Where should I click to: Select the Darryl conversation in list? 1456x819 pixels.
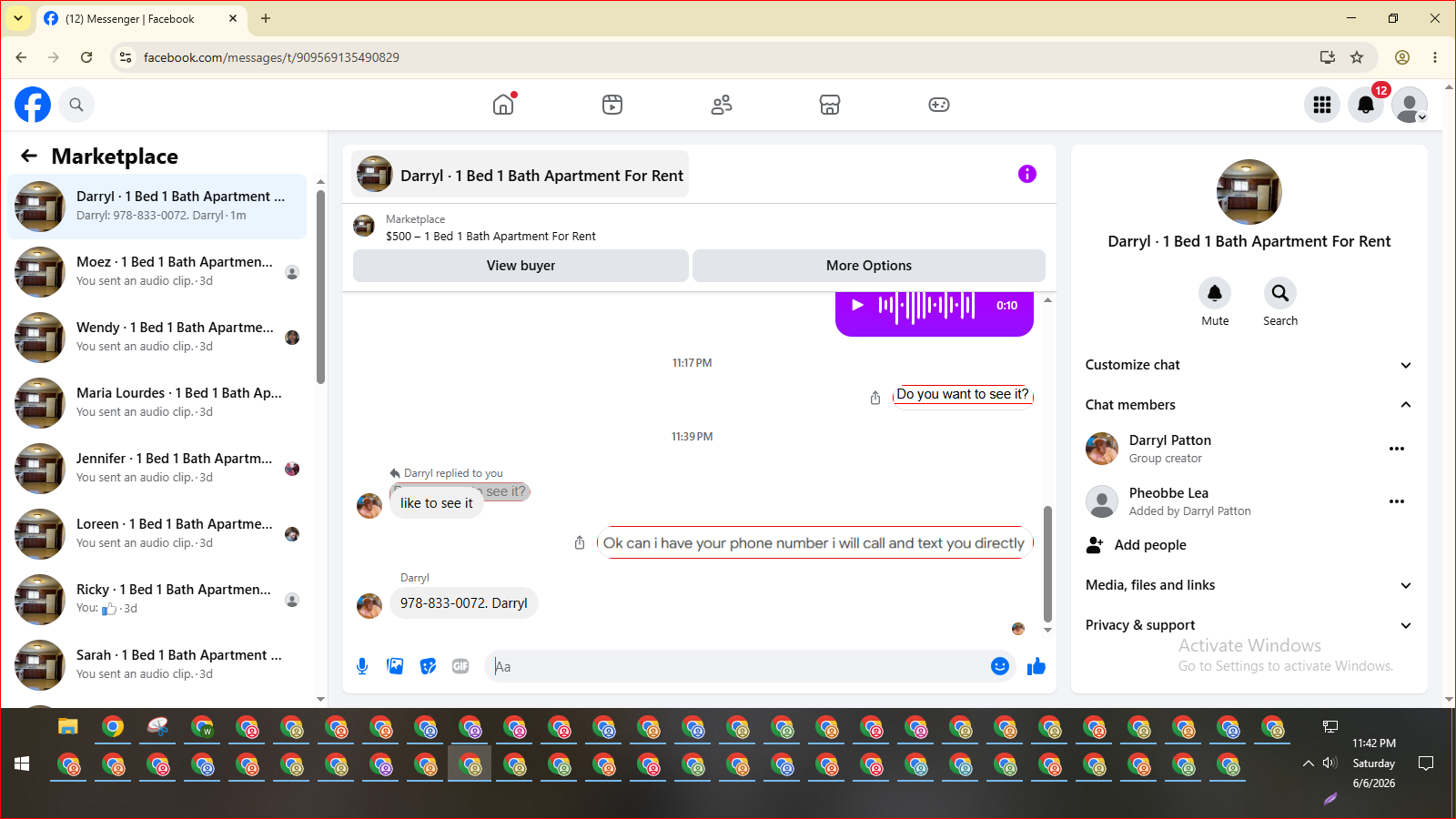tap(157, 207)
